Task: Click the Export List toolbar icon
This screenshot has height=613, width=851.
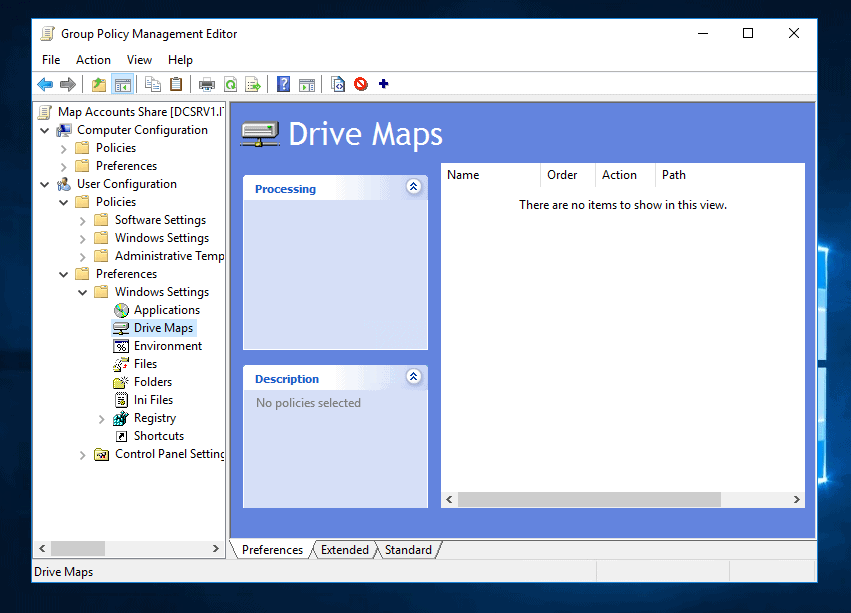Action: tap(253, 84)
